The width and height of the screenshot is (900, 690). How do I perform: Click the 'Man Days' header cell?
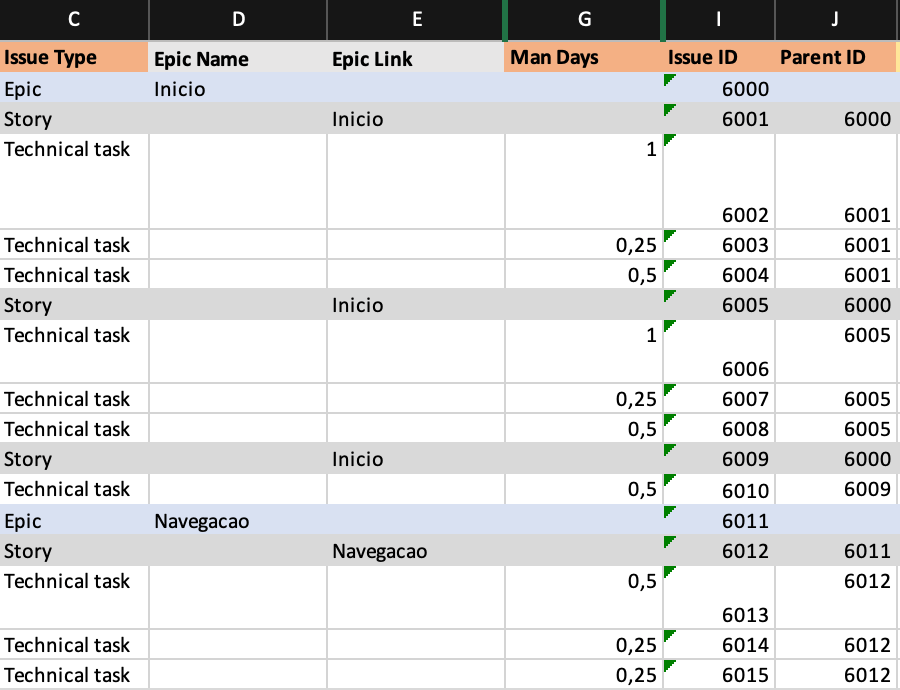pyautogui.click(x=584, y=57)
